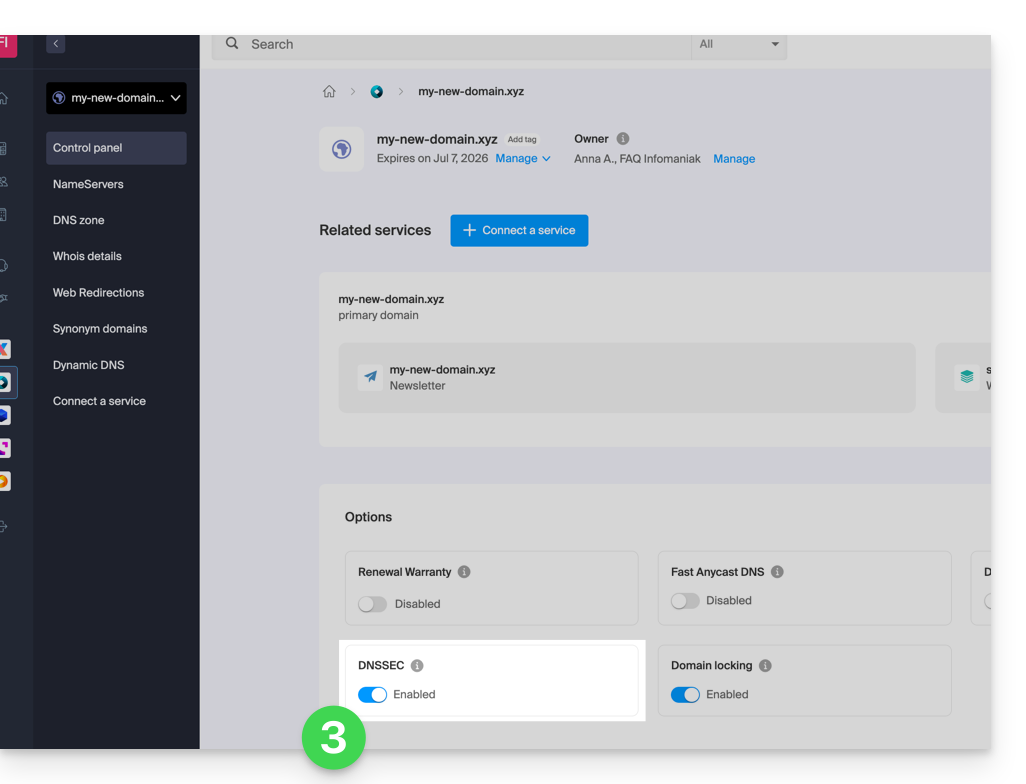Select Connect a service in sidebar

99,401
